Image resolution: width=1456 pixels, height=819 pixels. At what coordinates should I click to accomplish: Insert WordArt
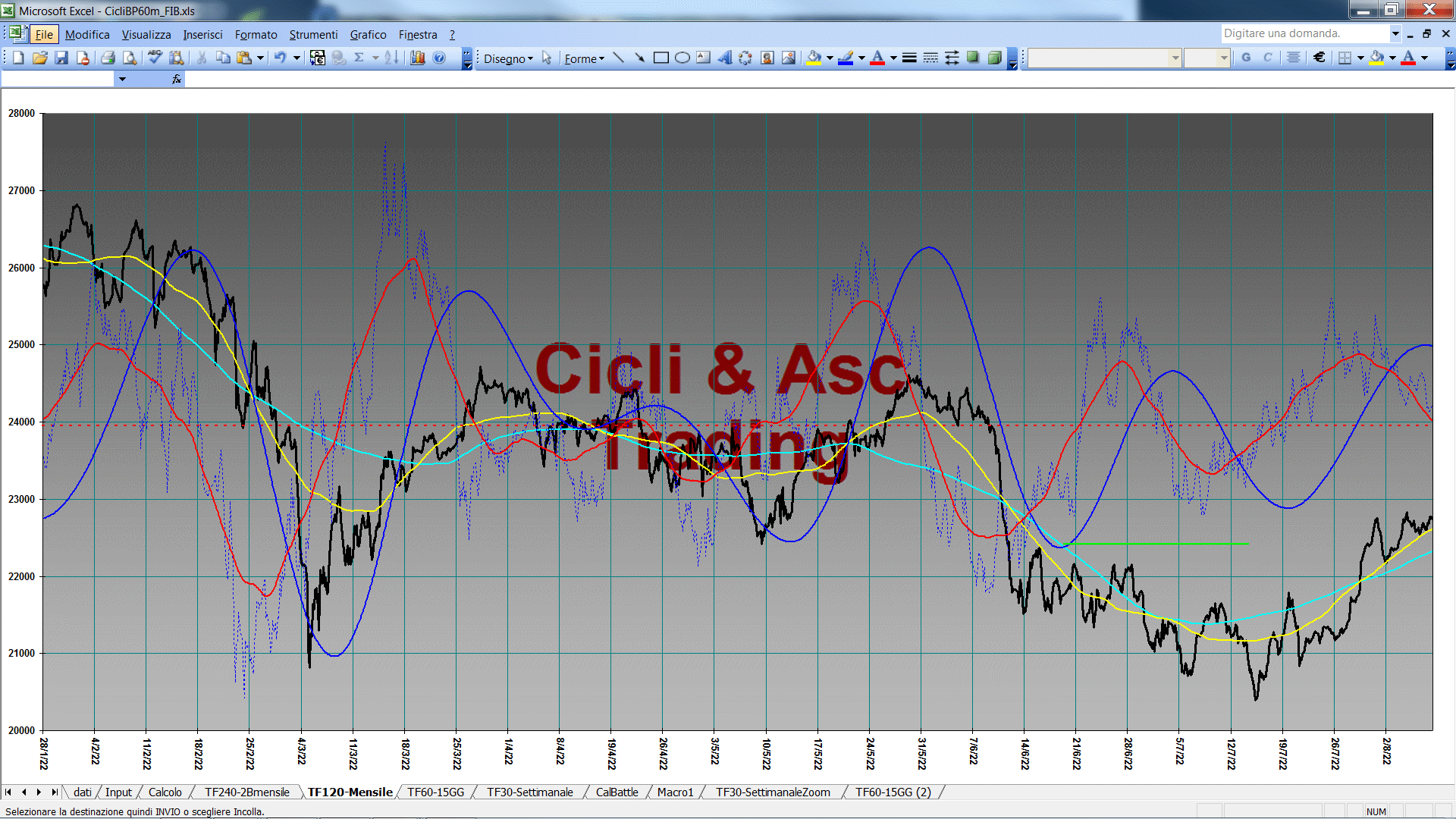724,58
